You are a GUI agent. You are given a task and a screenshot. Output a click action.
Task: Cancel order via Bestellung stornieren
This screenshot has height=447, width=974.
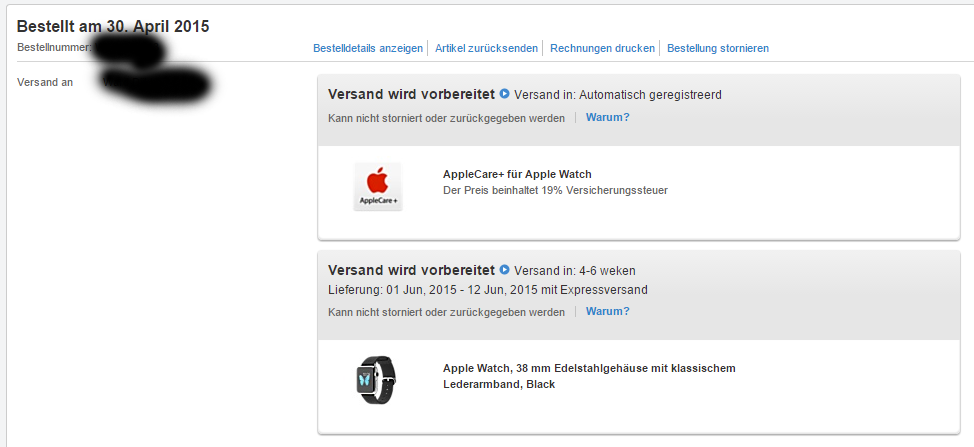(718, 48)
